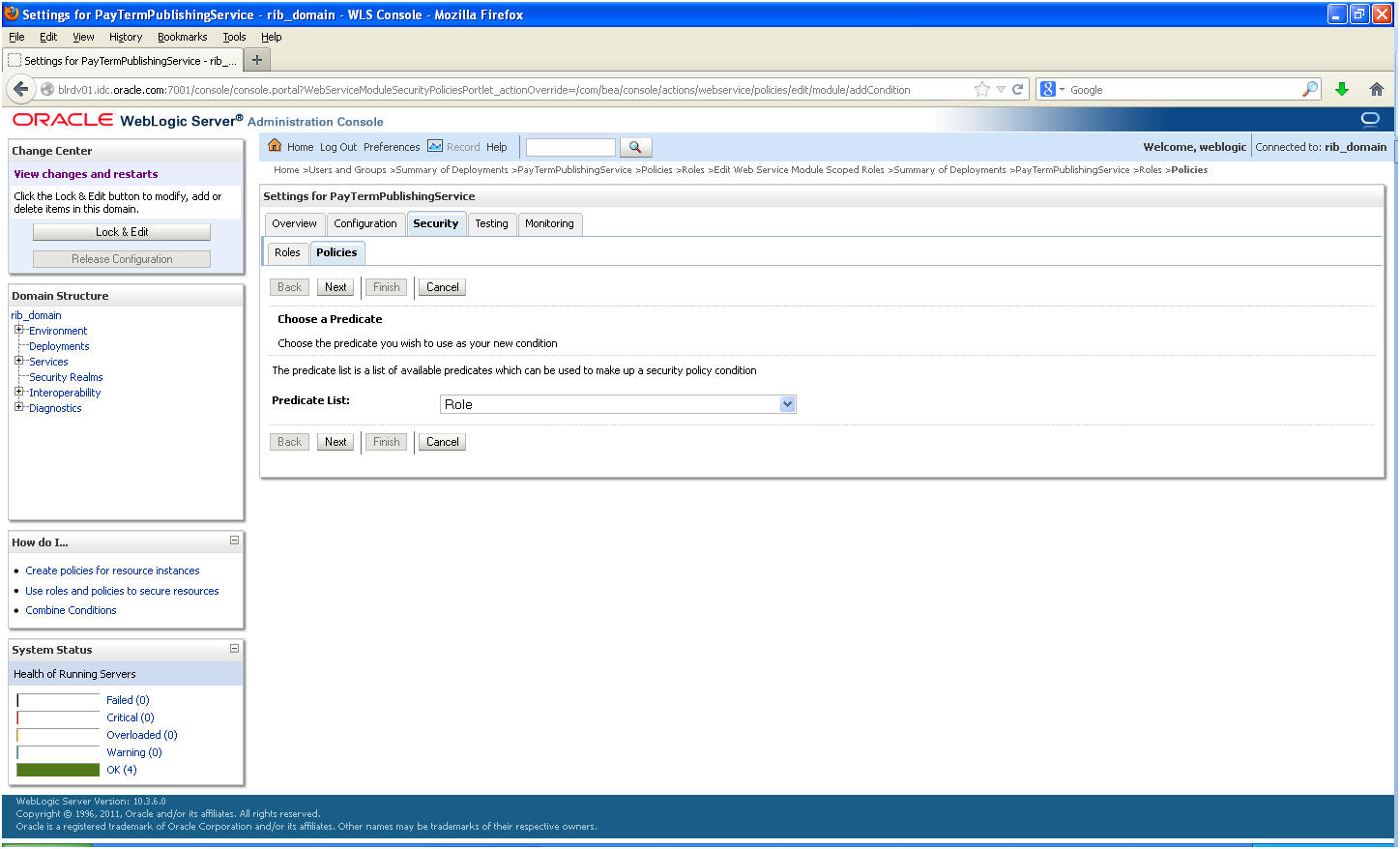Click the Failed (0) server health link
This screenshot has width=1400, height=849.
point(128,700)
